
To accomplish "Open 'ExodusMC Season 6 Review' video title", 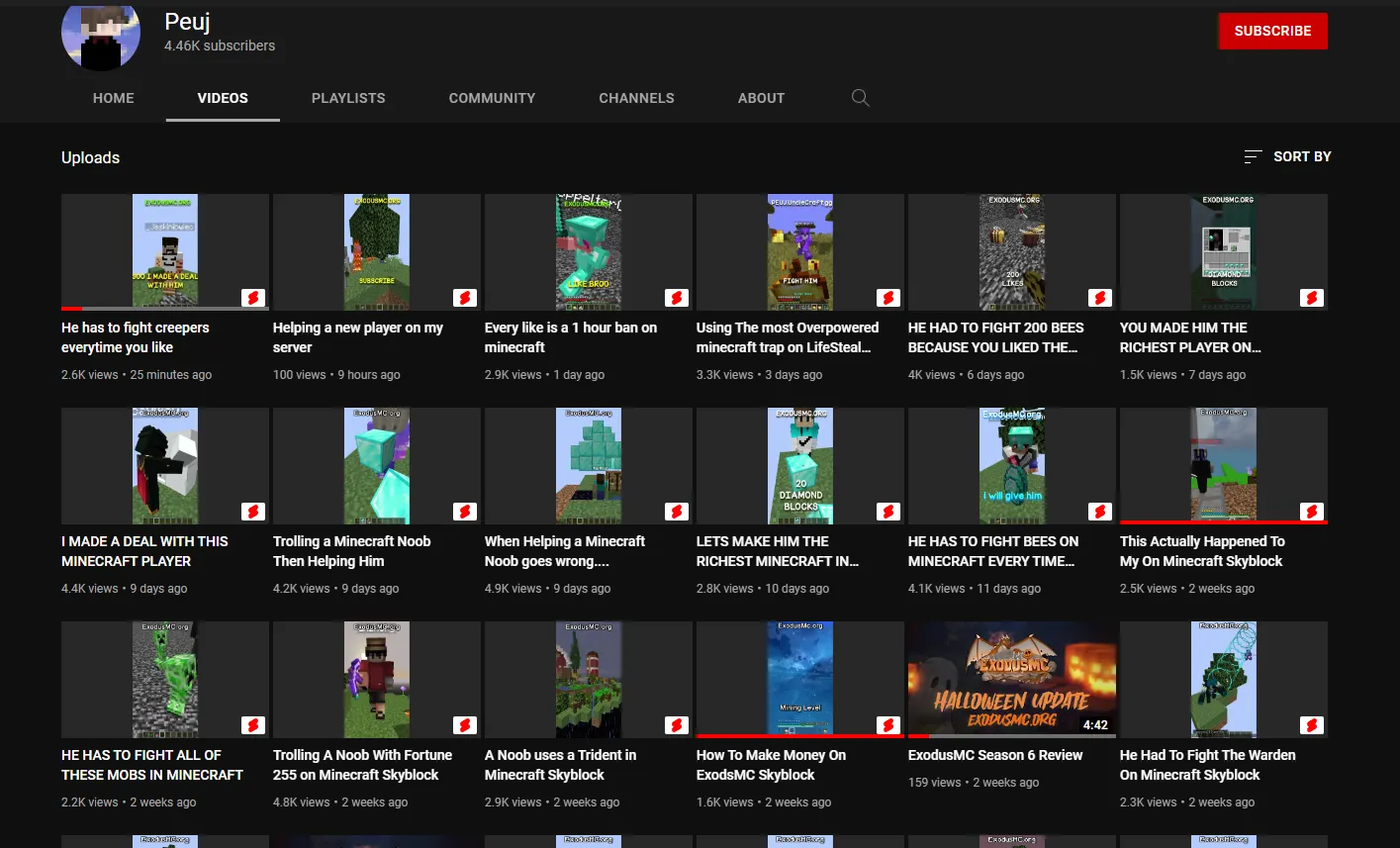I will (x=994, y=755).
